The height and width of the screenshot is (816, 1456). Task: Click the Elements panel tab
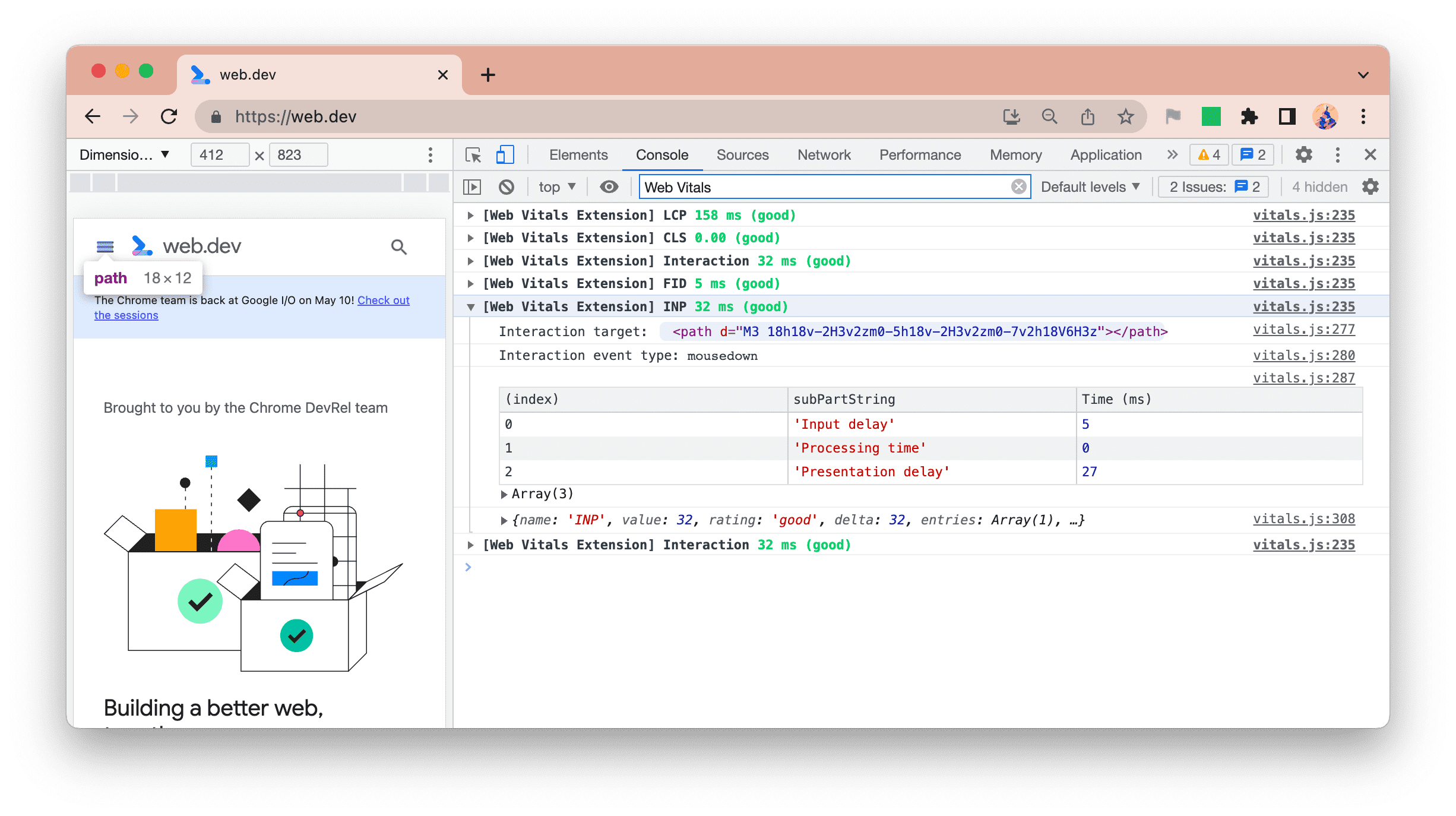(x=578, y=154)
